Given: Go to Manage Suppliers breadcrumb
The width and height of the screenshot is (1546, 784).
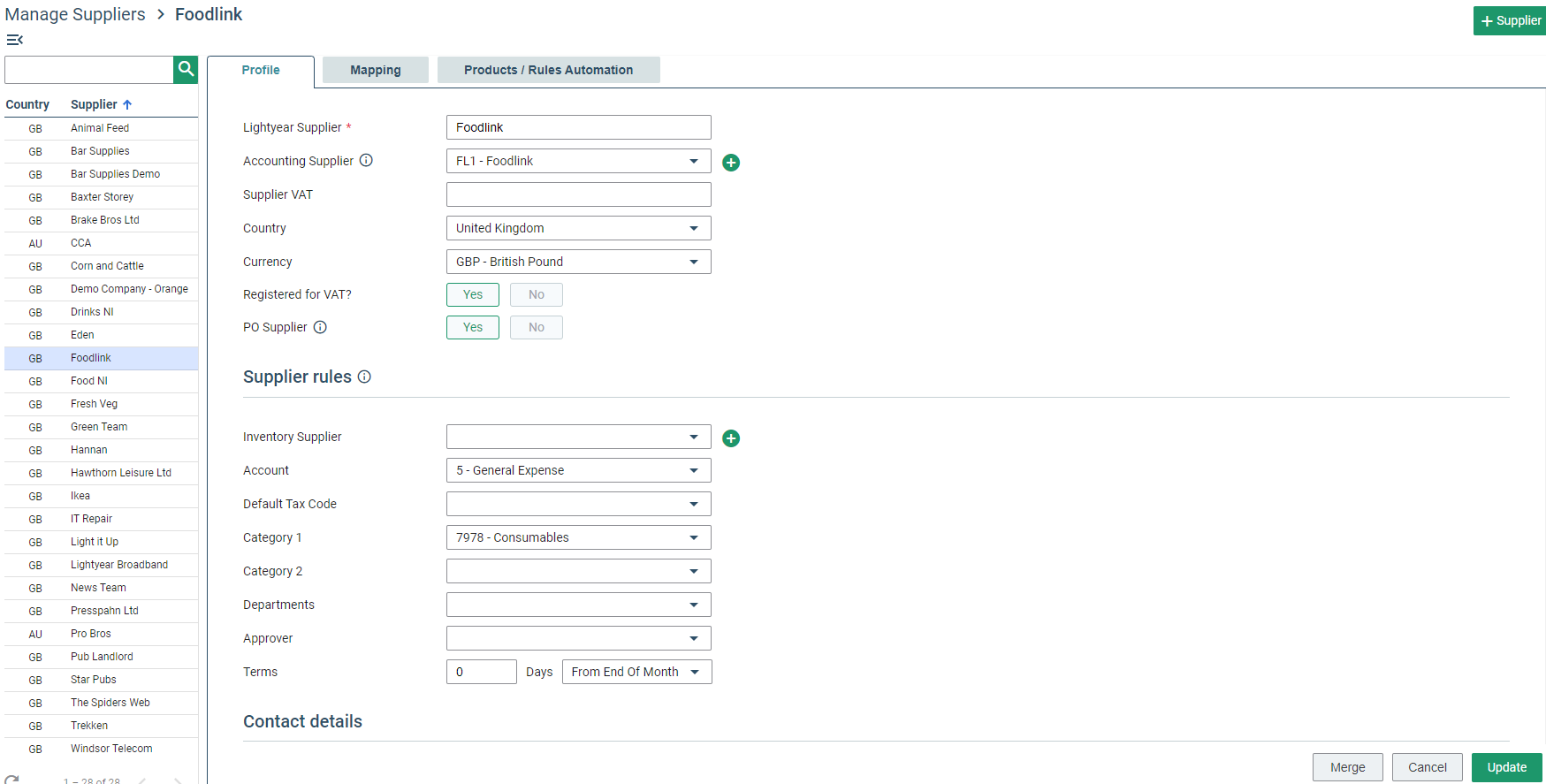Looking at the screenshot, I should tap(75, 14).
